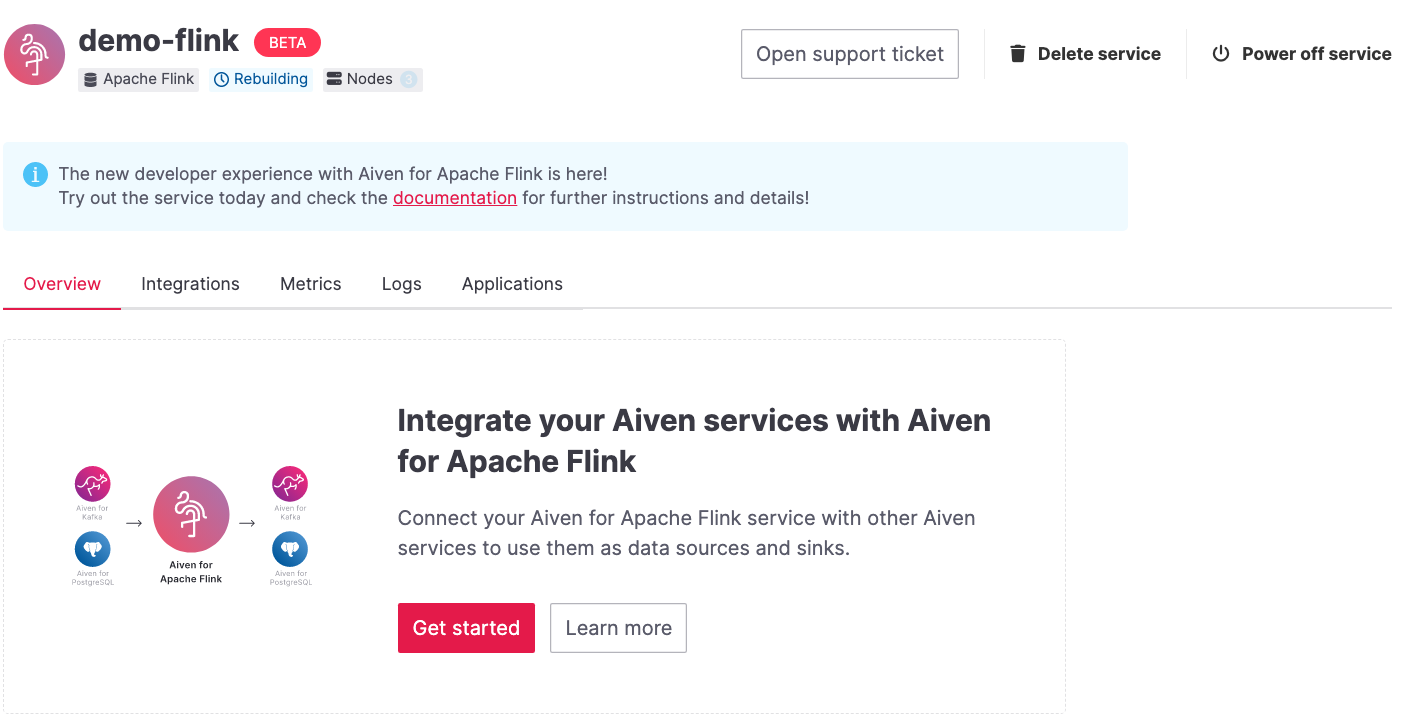
Task: Click the Apache Flink database tag
Action: 139,79
